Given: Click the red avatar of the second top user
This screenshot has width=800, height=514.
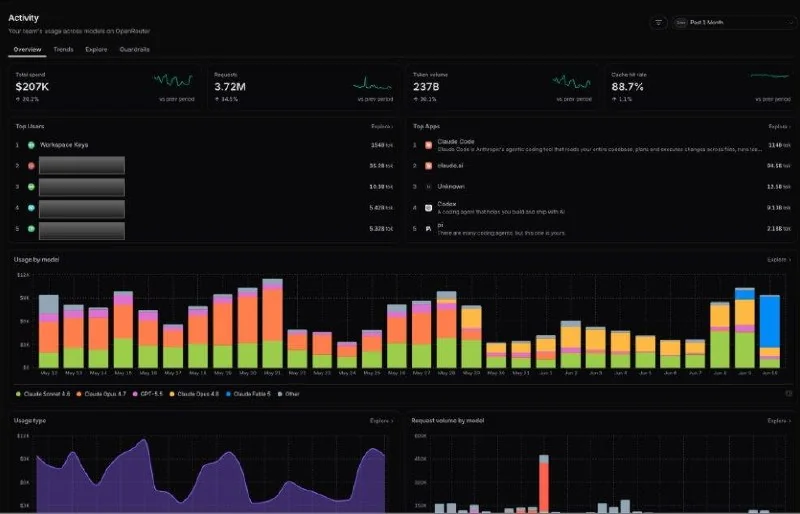Looking at the screenshot, I should click(x=31, y=166).
